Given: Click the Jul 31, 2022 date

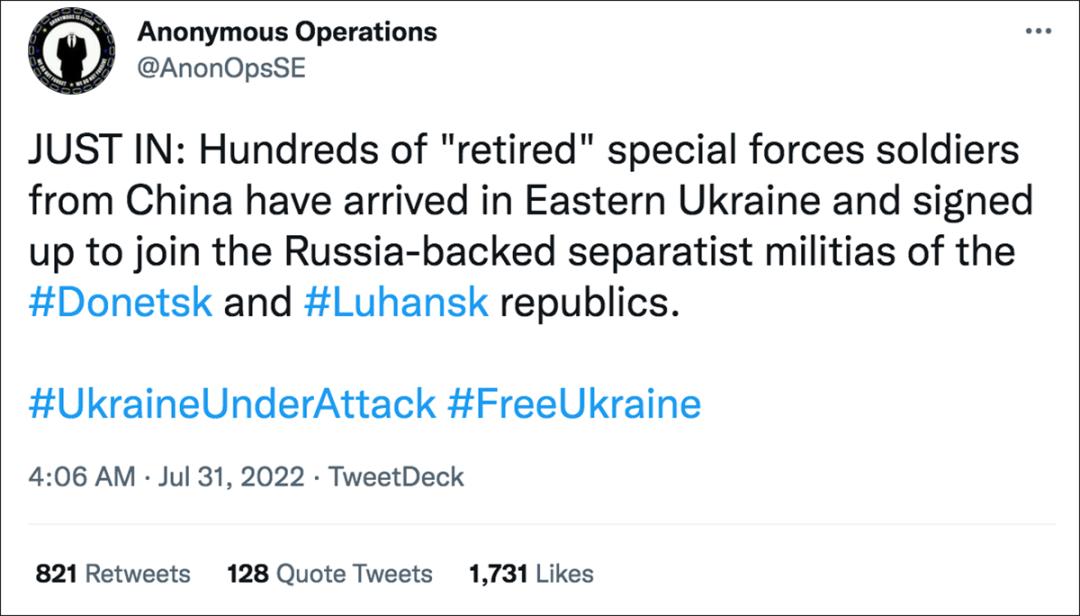Looking at the screenshot, I should [229, 477].
